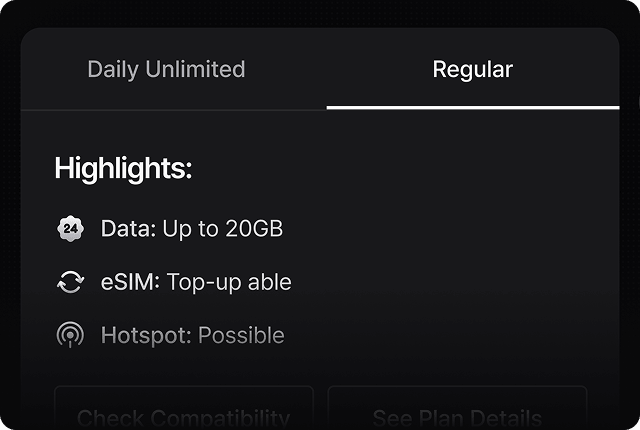
Task: Open Check Compatibility button
Action: (x=184, y=408)
